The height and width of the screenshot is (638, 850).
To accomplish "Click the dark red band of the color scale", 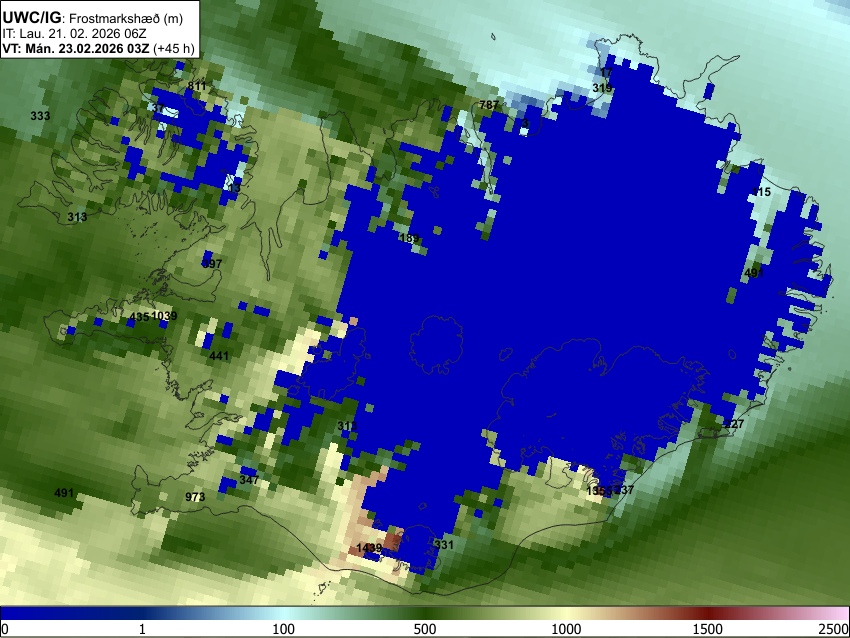I will pyautogui.click(x=707, y=613).
